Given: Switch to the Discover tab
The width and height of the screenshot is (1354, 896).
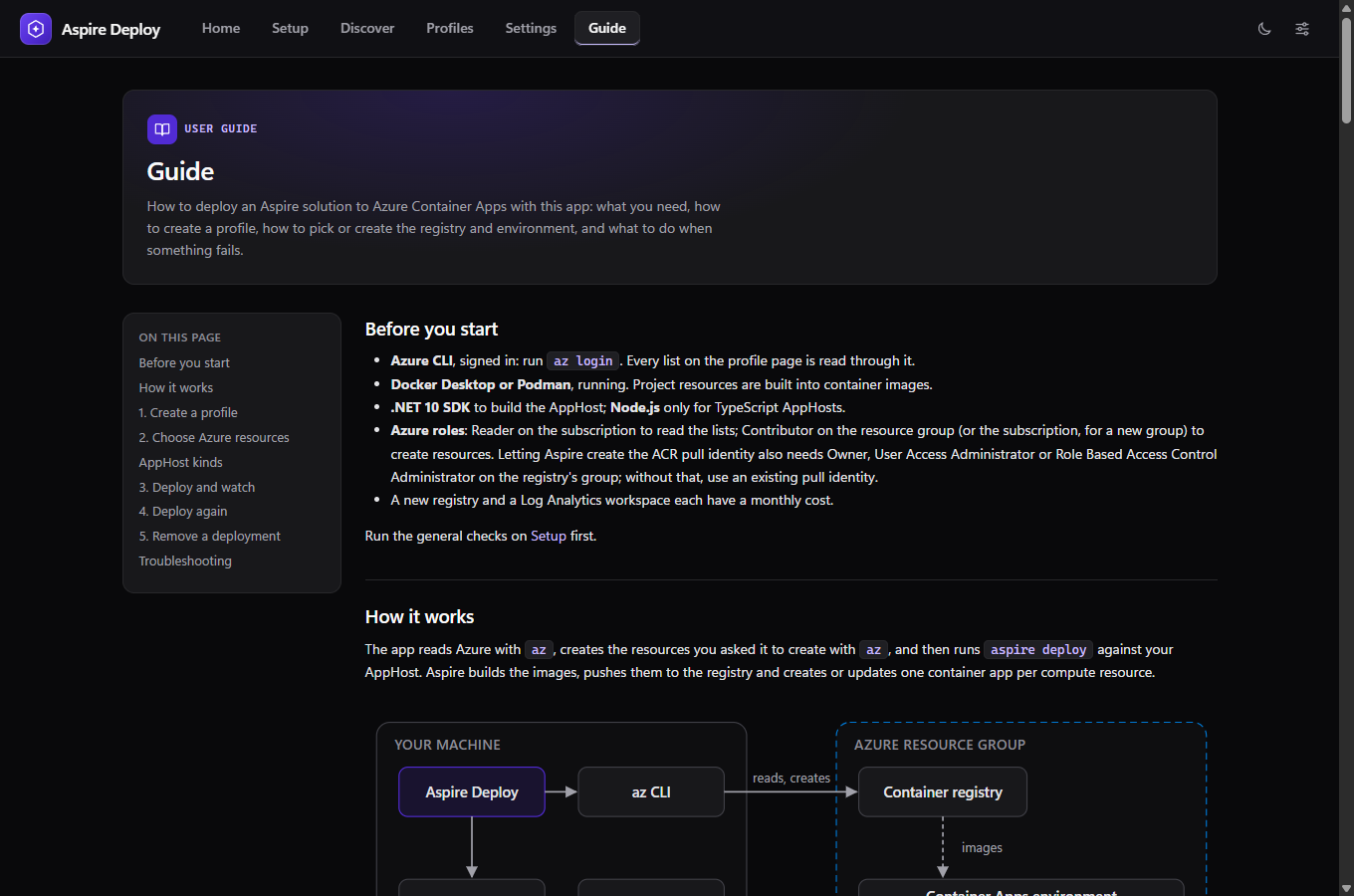Looking at the screenshot, I should click(367, 28).
